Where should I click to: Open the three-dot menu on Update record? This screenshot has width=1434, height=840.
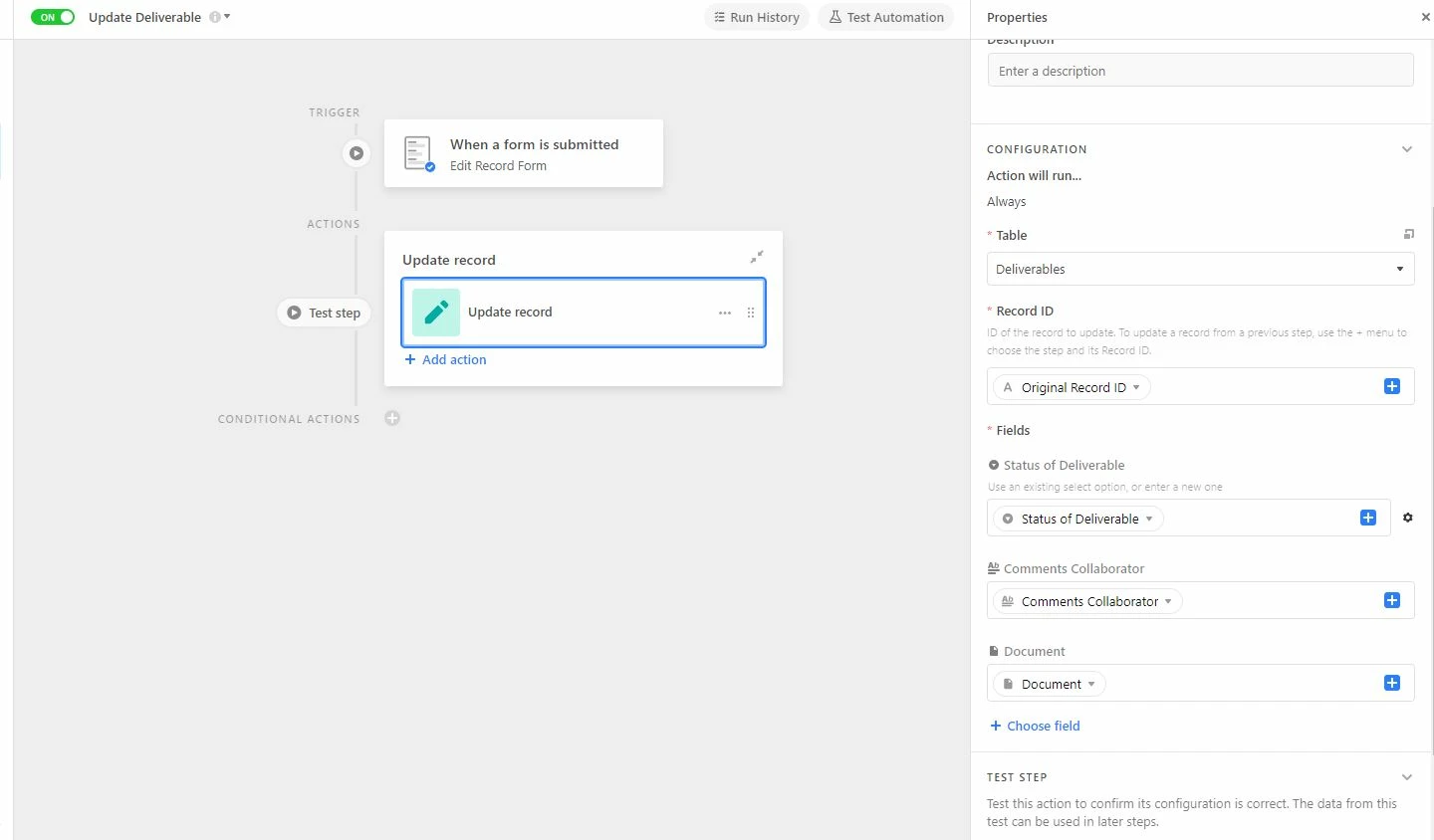[725, 313]
